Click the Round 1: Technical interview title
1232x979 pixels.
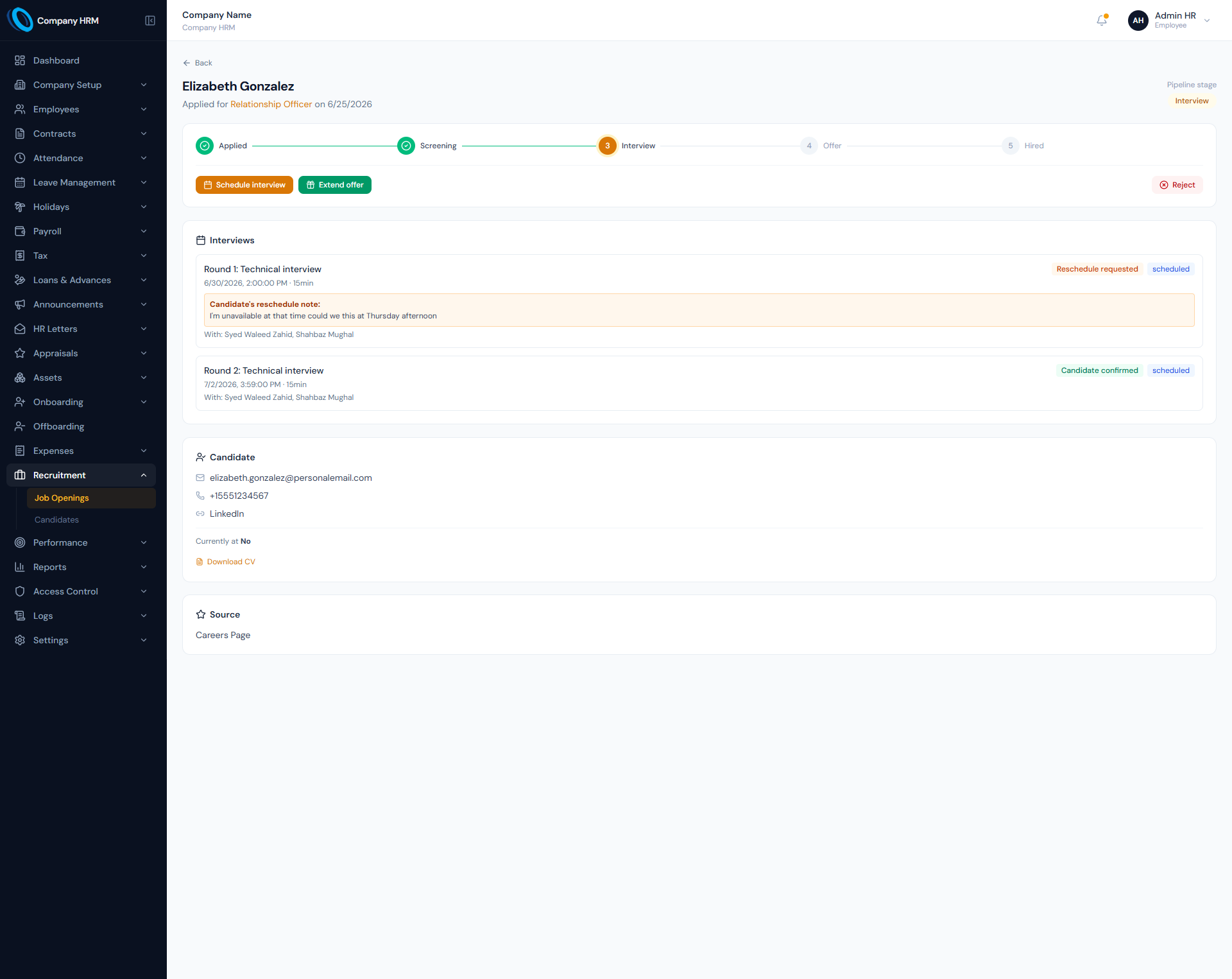262,269
